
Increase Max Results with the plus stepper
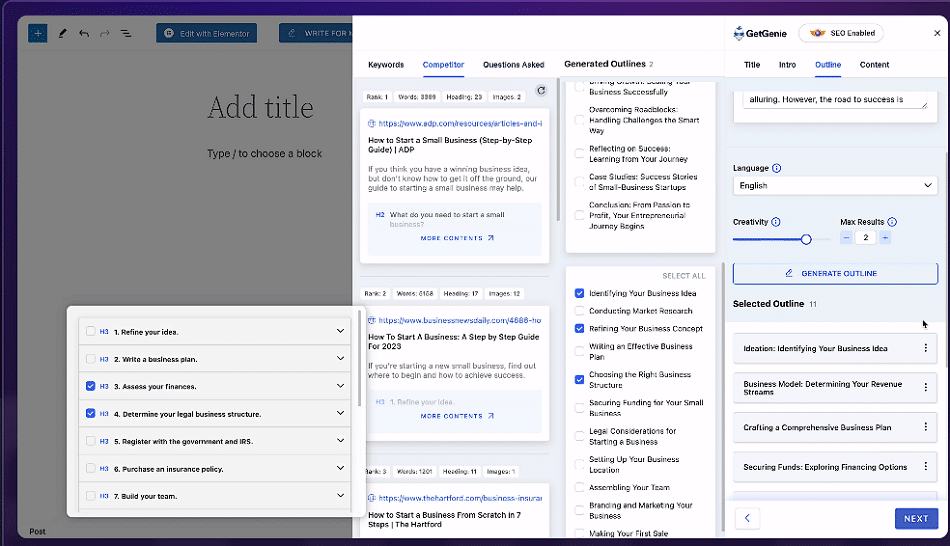(885, 238)
